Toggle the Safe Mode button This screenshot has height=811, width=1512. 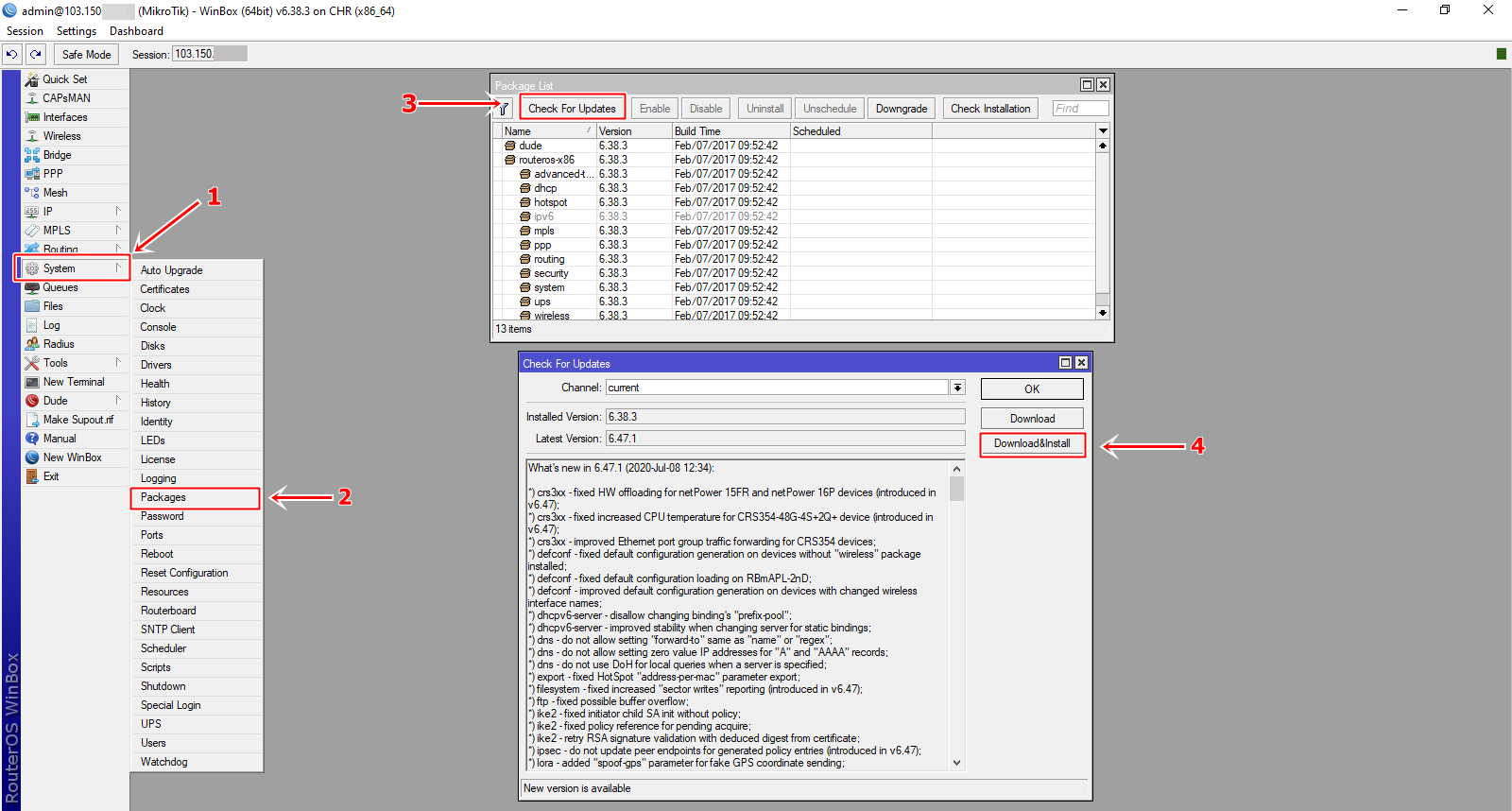86,55
